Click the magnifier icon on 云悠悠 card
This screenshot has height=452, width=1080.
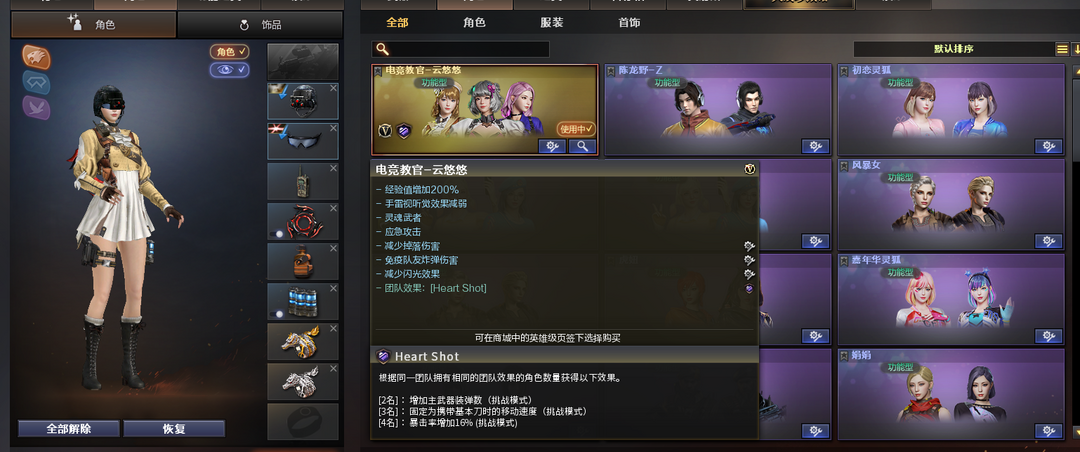[x=583, y=146]
